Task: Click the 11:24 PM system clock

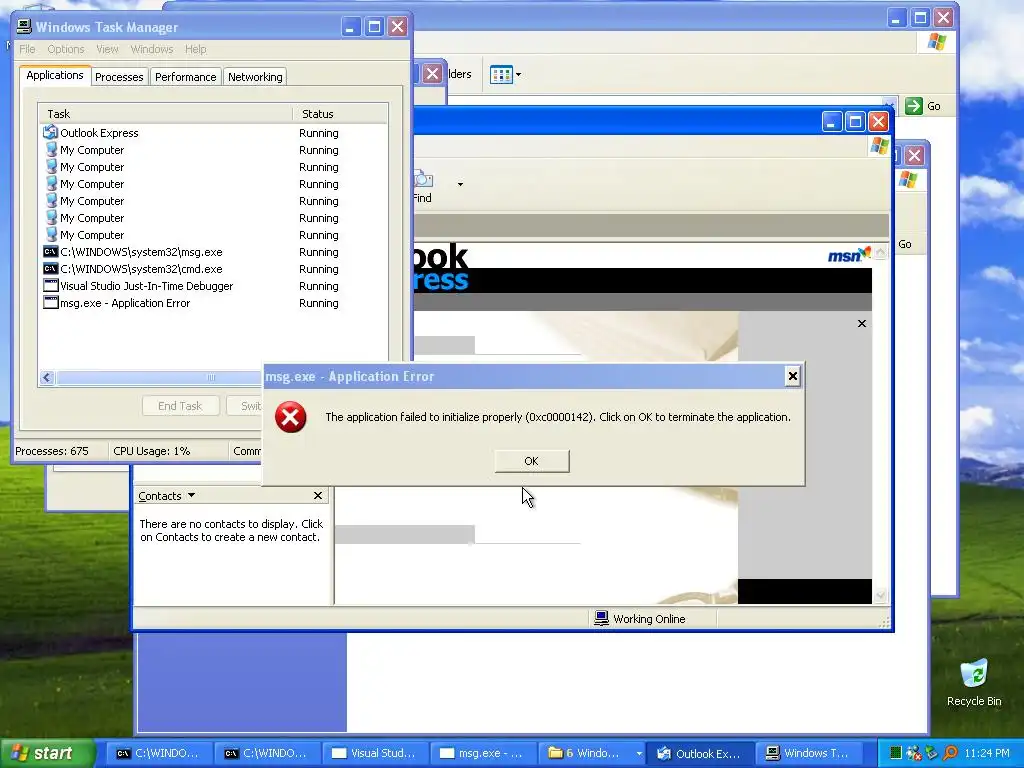Action: click(987, 753)
